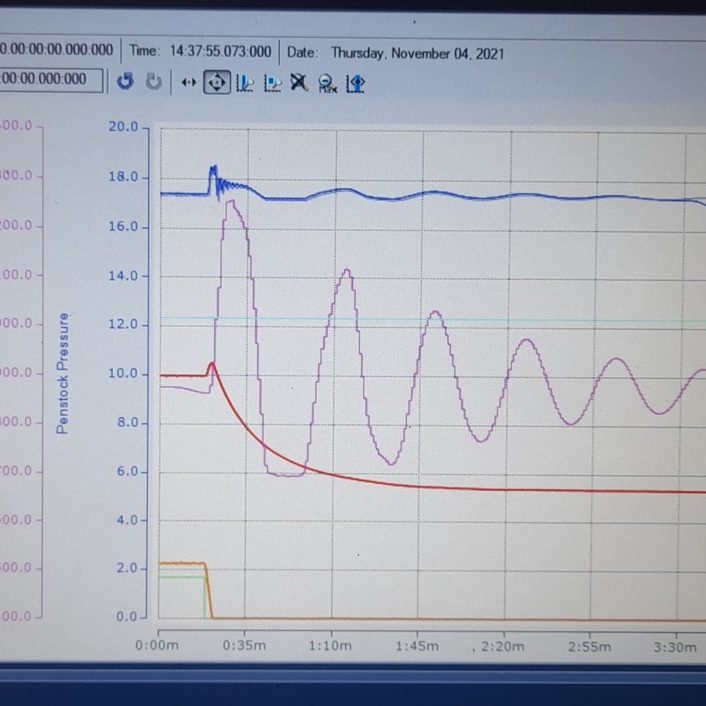Click the 0:00m start of the time axis
The height and width of the screenshot is (706, 706).
coord(157,645)
